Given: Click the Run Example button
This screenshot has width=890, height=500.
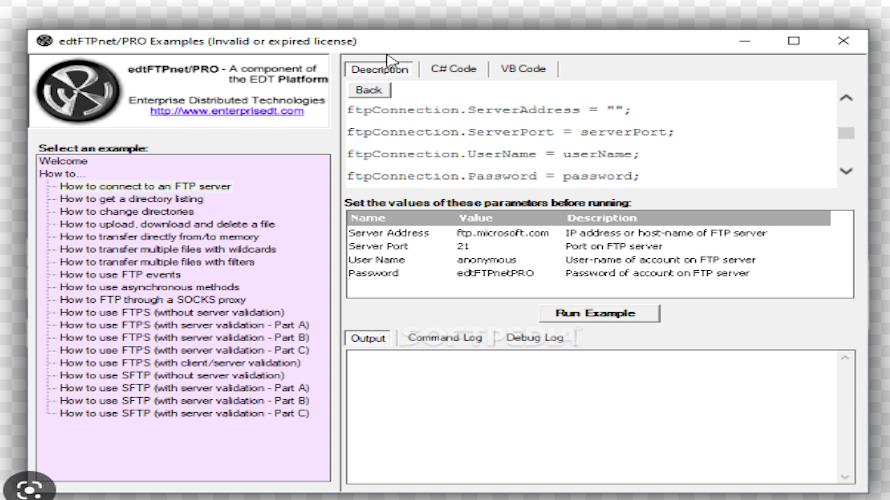Looking at the screenshot, I should coord(600,313).
